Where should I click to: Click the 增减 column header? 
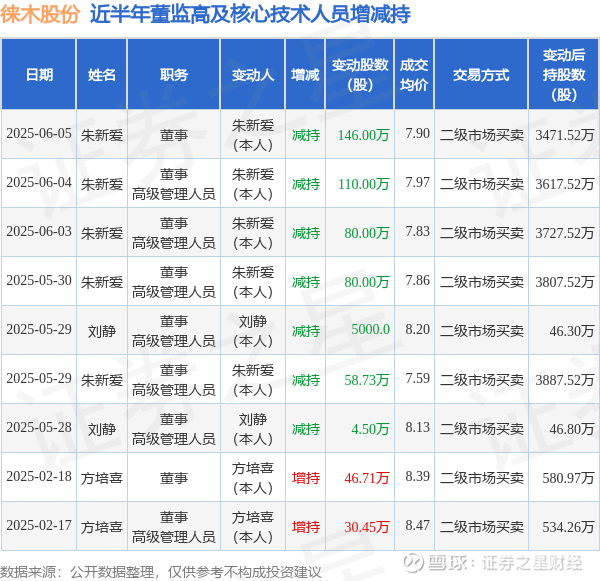pos(305,74)
